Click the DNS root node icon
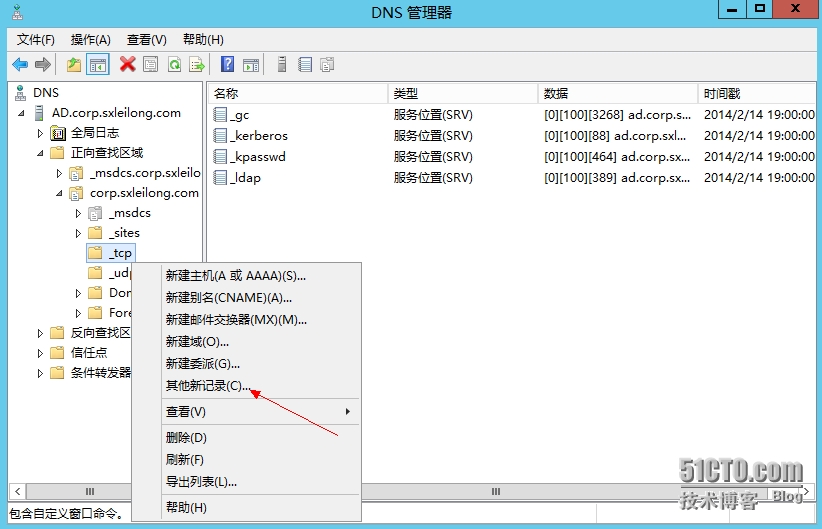This screenshot has height=529, width=822. point(20,93)
